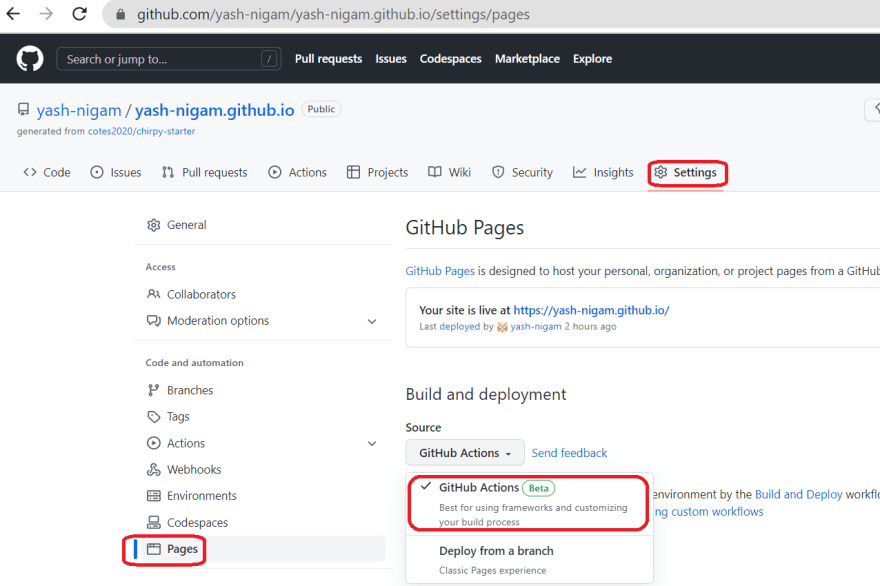Screen dimensions: 880x586
Task: Click the Pull requests tab branch icon
Action: point(167,172)
